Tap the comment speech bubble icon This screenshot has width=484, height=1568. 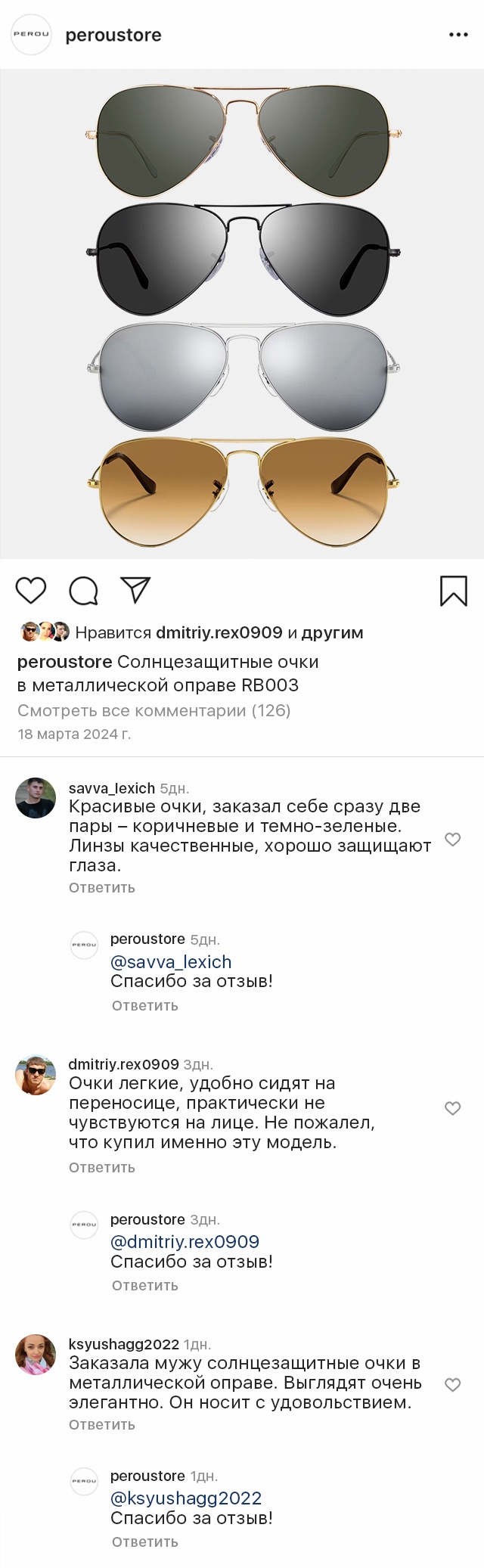pos(83,591)
